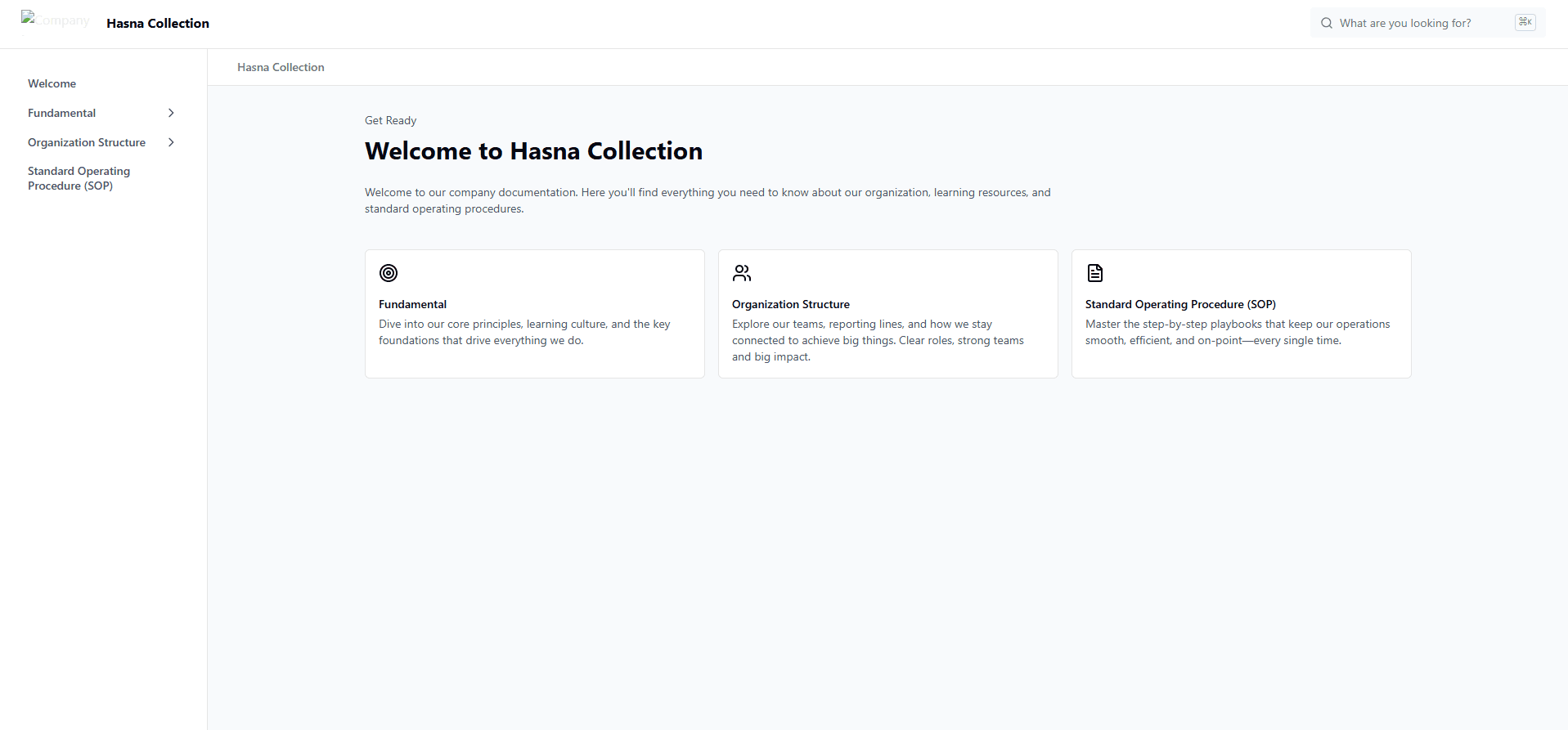Click the document icon on the SOP card
Image resolution: width=1568 pixels, height=730 pixels.
tap(1095, 273)
